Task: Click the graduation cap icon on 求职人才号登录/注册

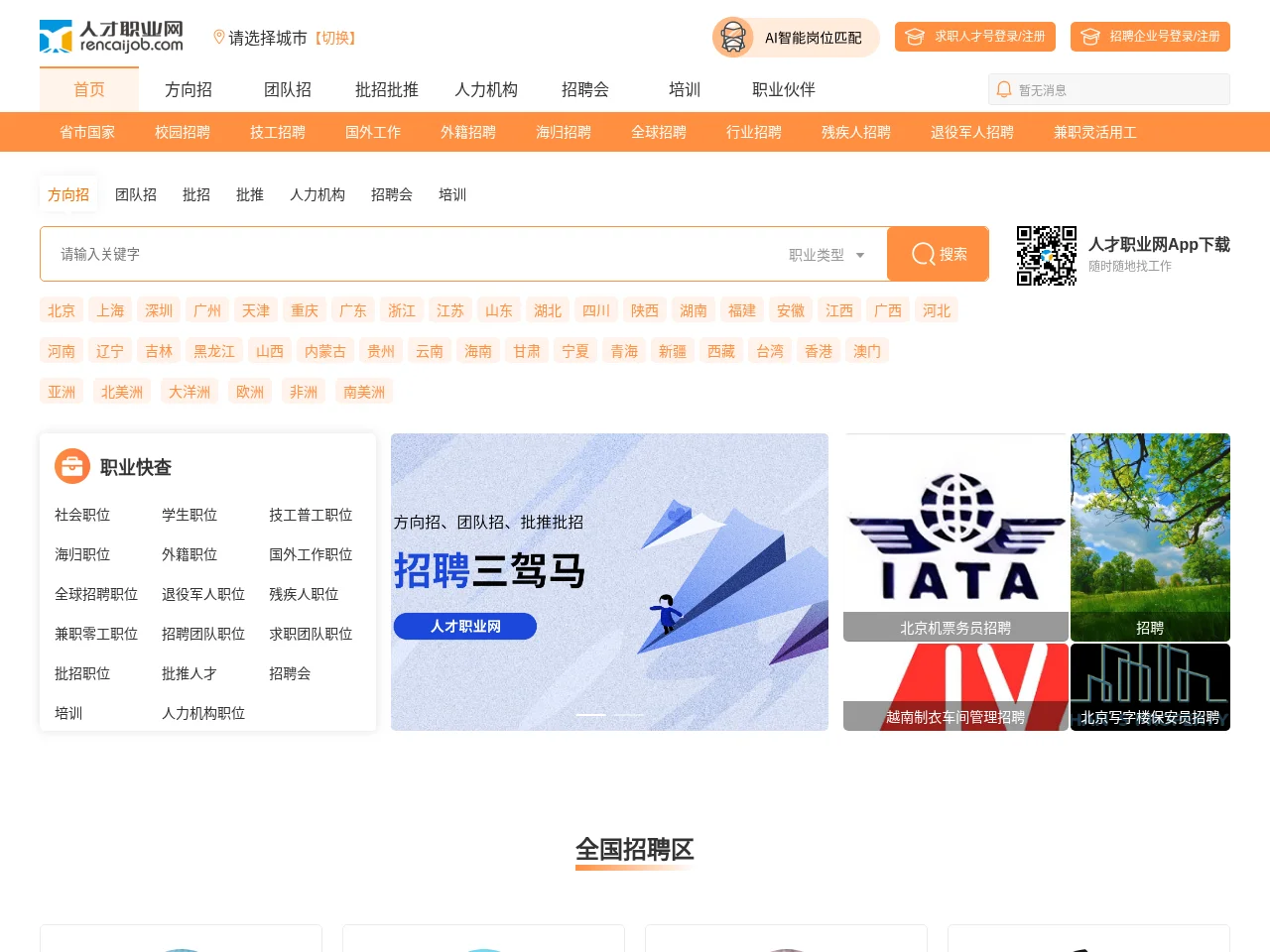Action: [x=915, y=37]
